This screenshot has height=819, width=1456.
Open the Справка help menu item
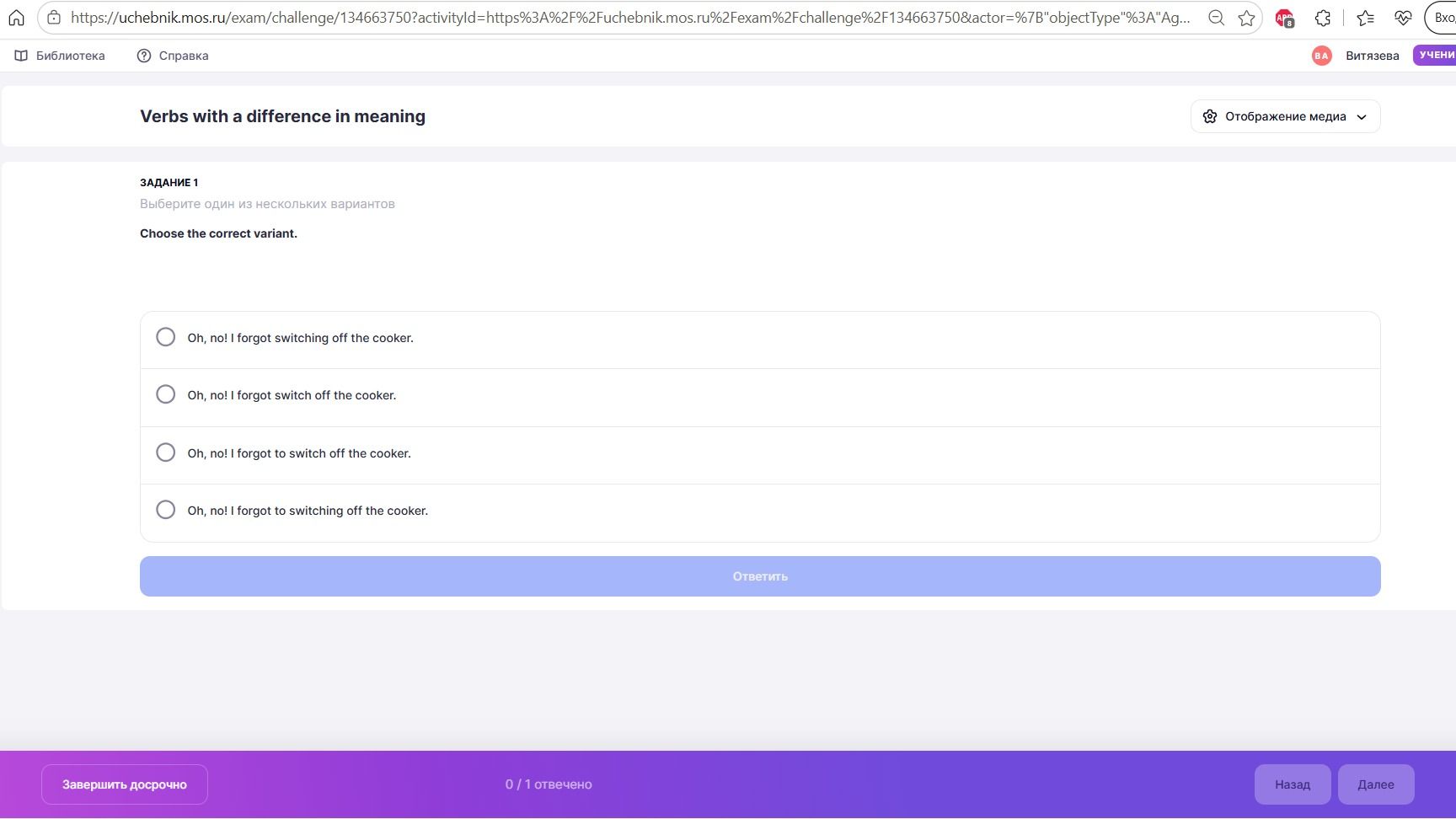pos(173,56)
